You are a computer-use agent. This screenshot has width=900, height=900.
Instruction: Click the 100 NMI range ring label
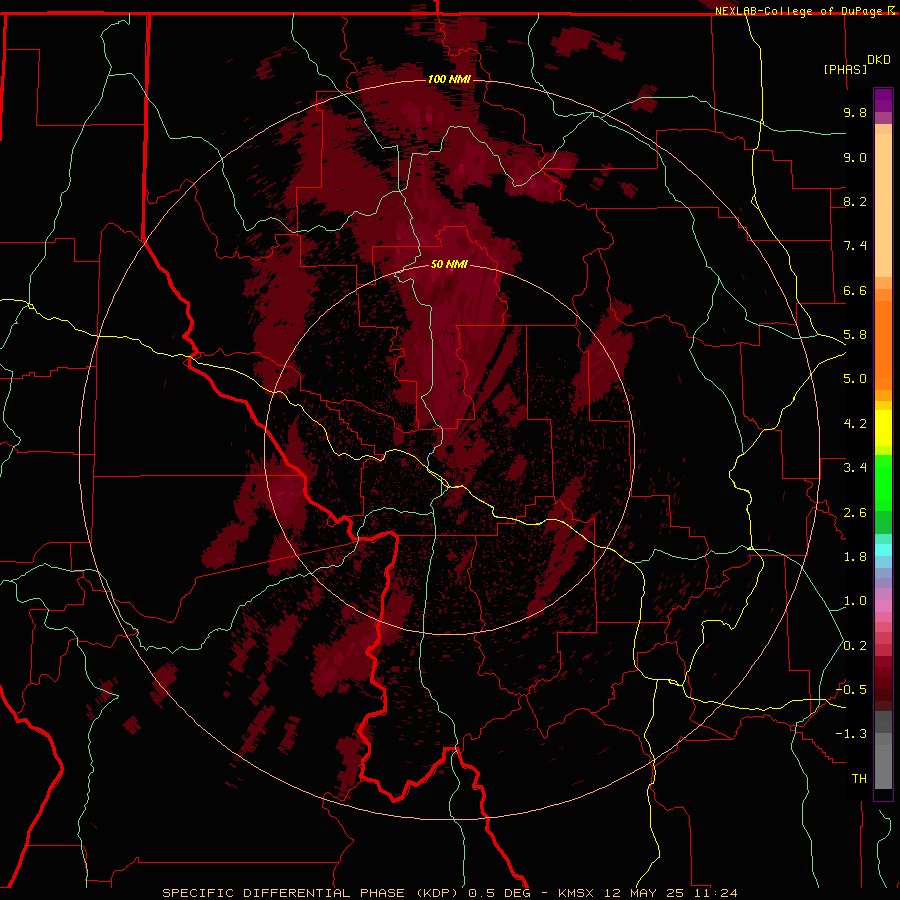click(x=449, y=79)
